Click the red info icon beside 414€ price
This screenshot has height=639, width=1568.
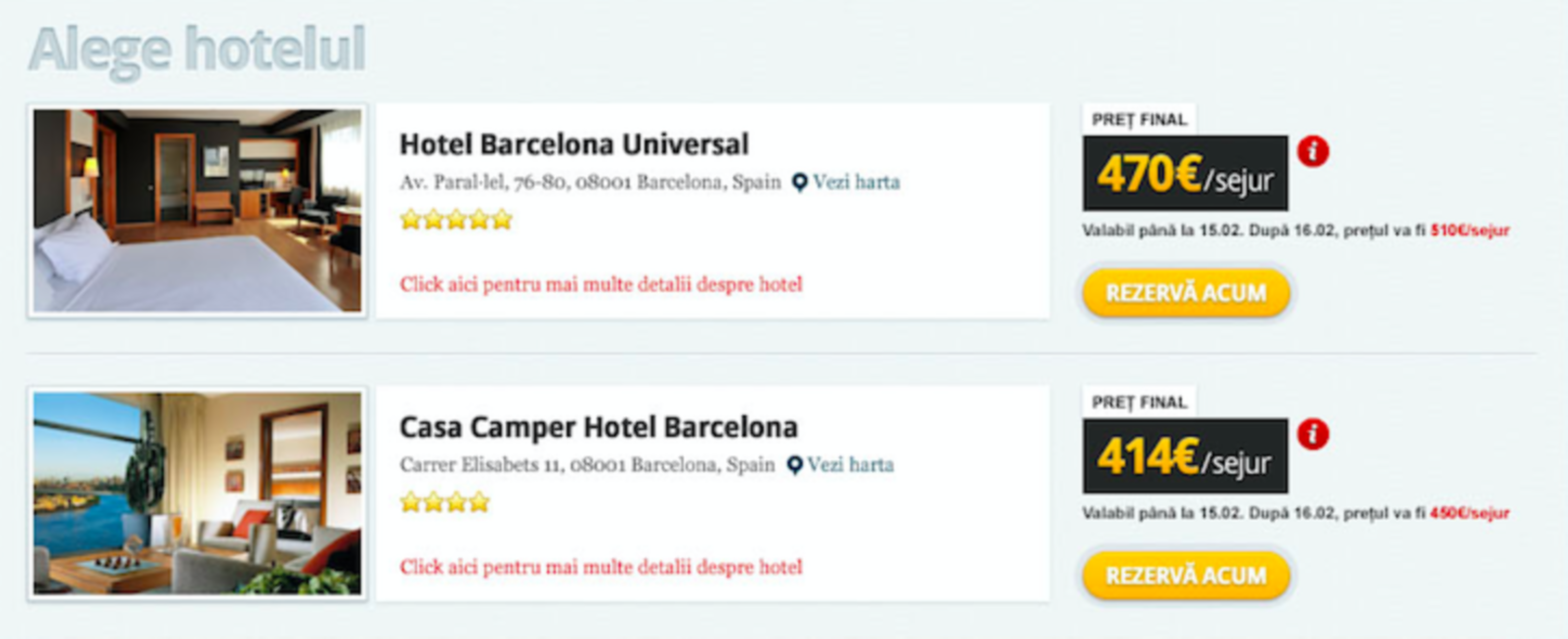(1313, 435)
